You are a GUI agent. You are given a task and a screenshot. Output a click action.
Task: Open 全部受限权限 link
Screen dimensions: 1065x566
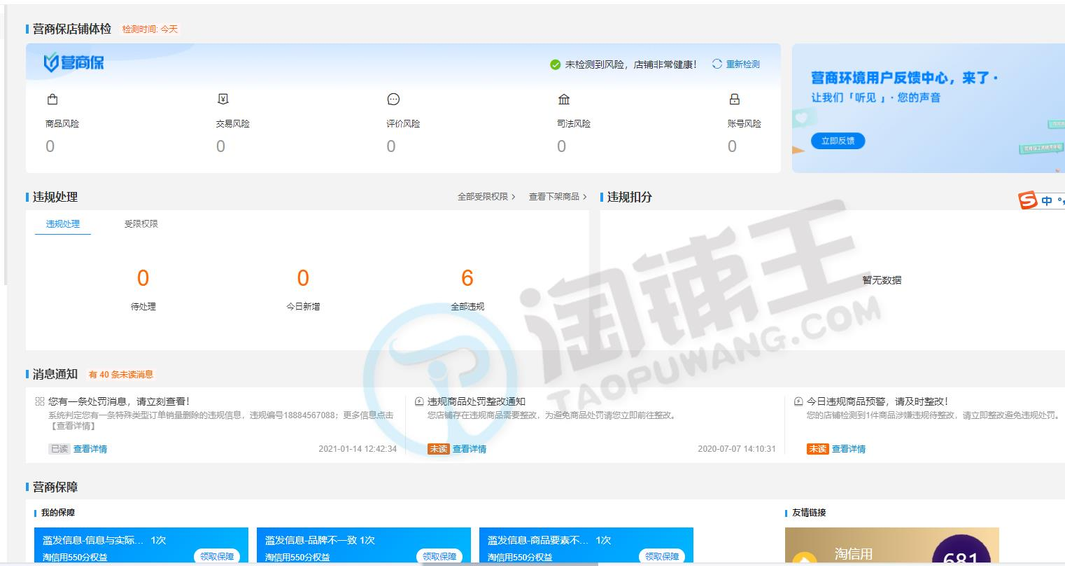tap(486, 196)
